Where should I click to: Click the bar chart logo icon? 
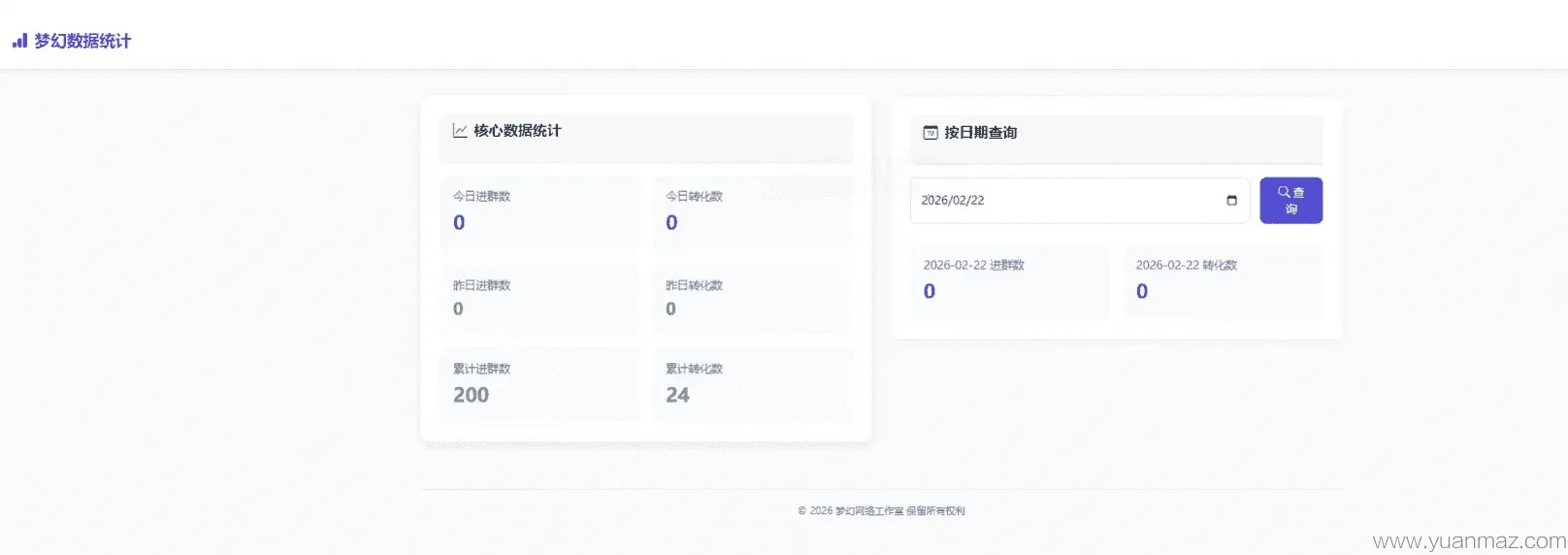pos(19,41)
